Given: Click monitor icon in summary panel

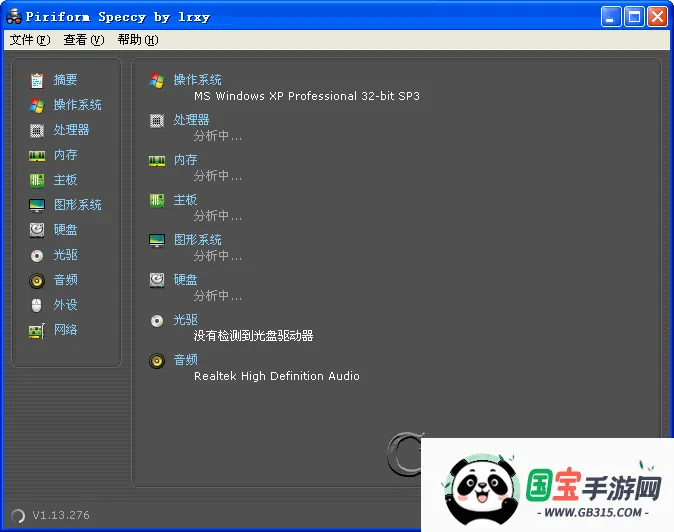Looking at the screenshot, I should pos(157,240).
